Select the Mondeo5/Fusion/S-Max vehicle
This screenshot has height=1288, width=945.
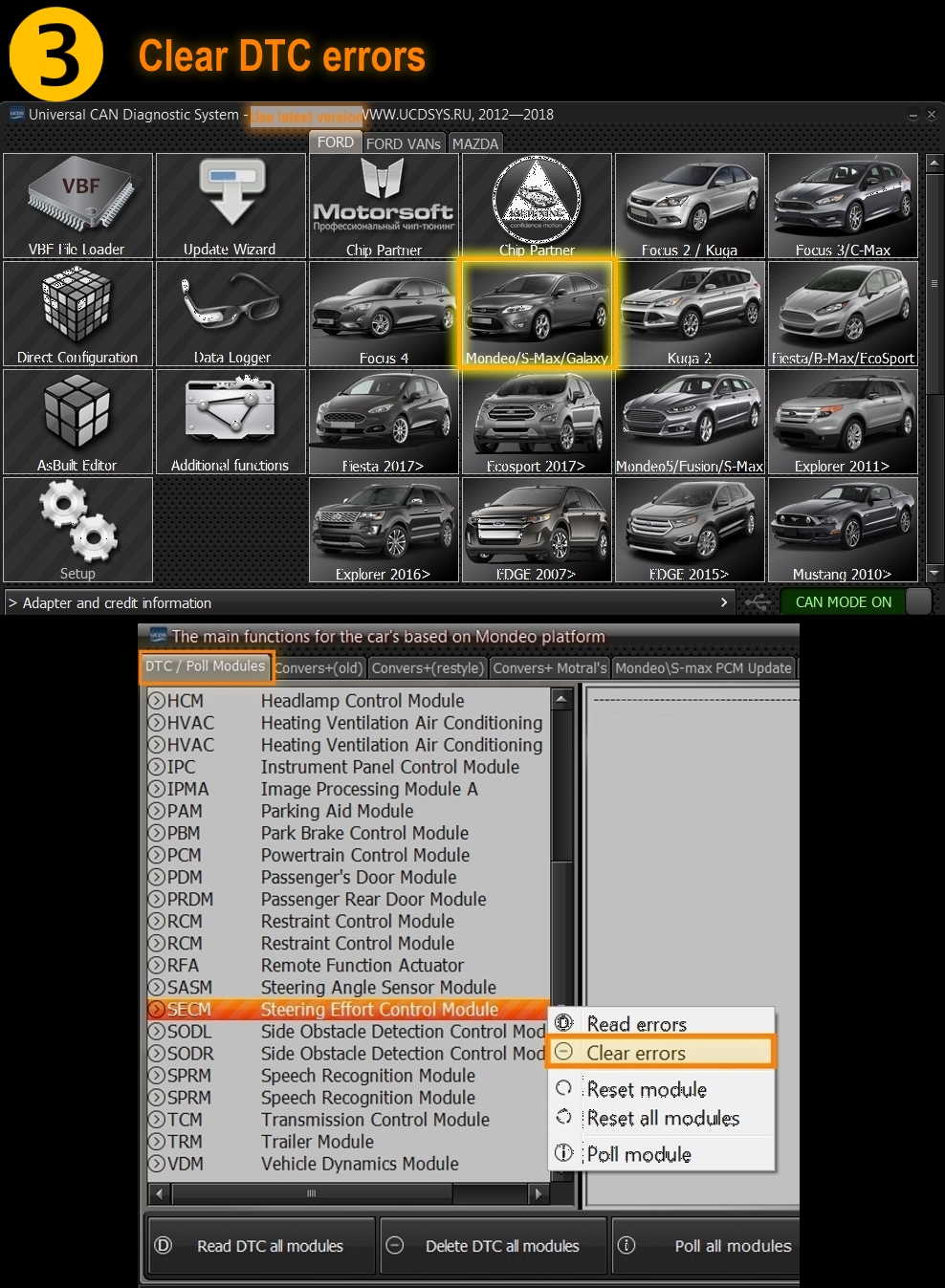pyautogui.click(x=690, y=422)
